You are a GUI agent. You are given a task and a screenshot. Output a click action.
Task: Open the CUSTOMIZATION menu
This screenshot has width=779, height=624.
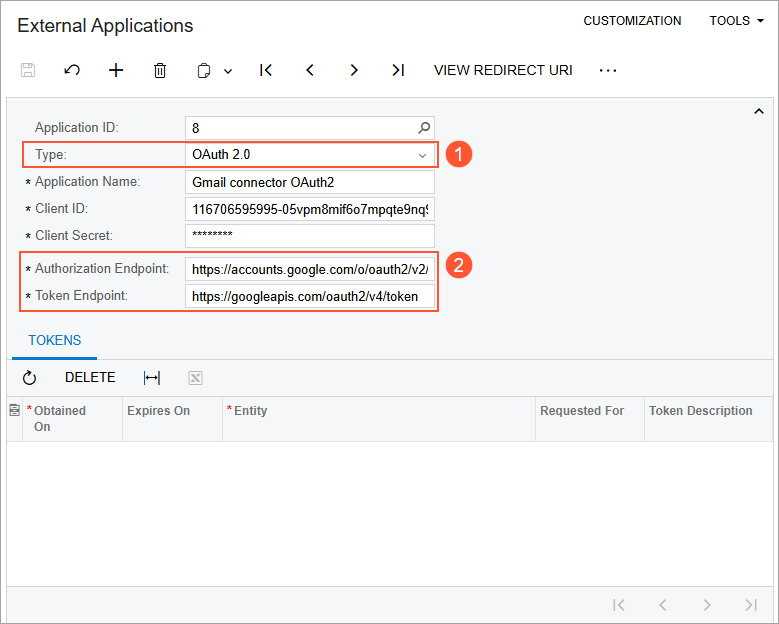(x=632, y=21)
